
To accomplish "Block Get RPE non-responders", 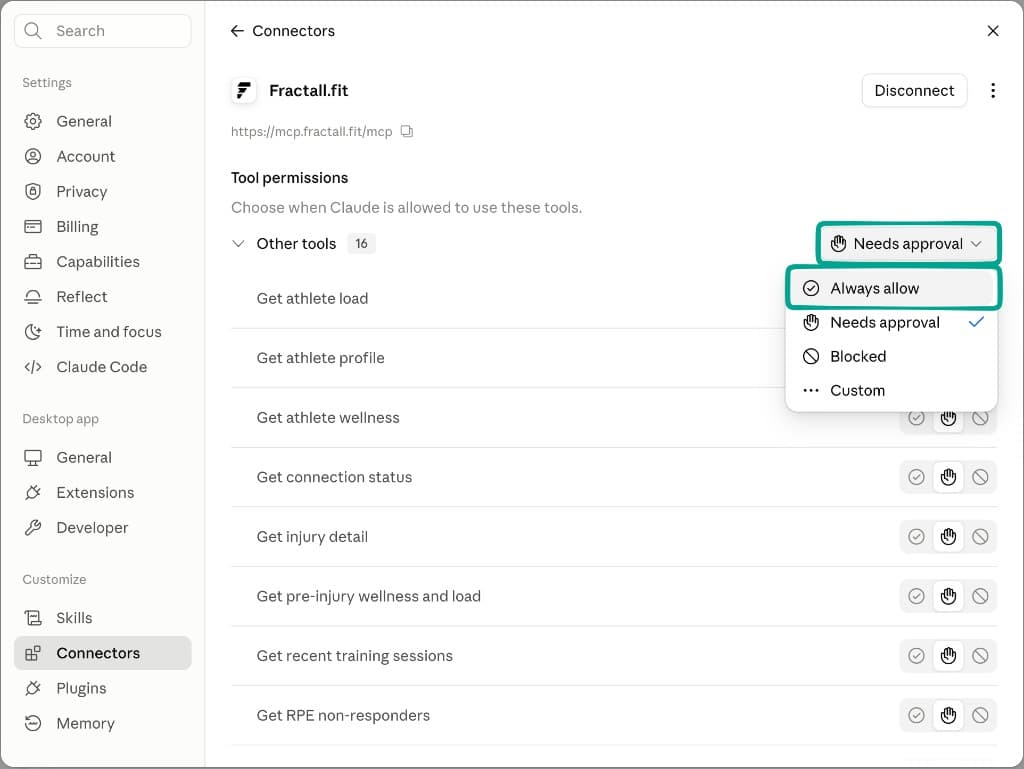I will [980, 715].
